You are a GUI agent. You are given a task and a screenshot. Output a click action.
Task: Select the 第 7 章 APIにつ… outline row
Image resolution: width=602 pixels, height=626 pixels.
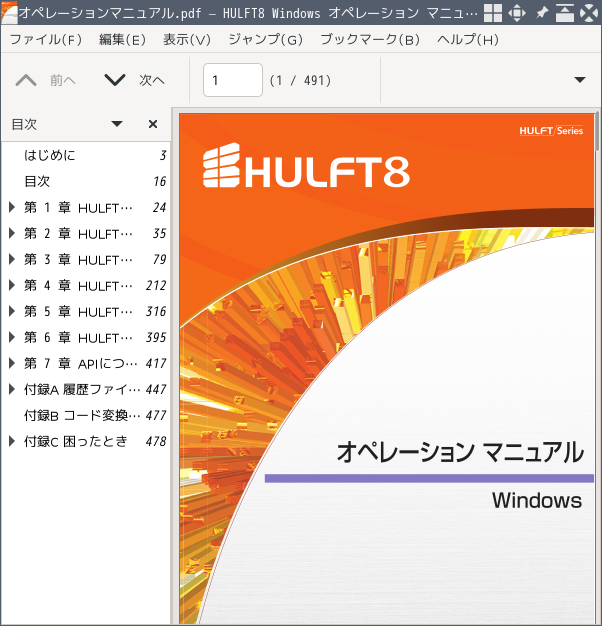click(86, 363)
